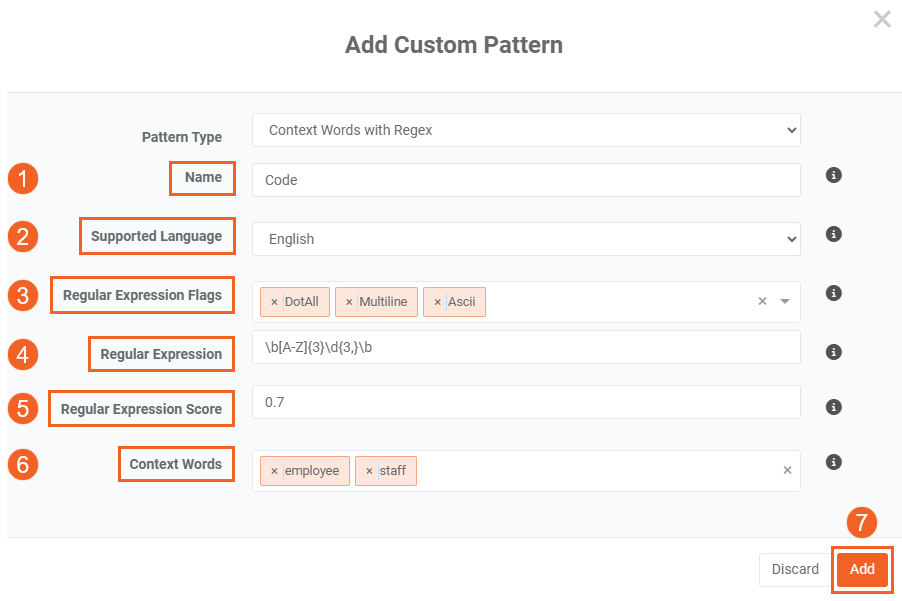Screen dimensions: 902x601
Task: Click info icon for Regular Expression Score
Action: tap(833, 407)
